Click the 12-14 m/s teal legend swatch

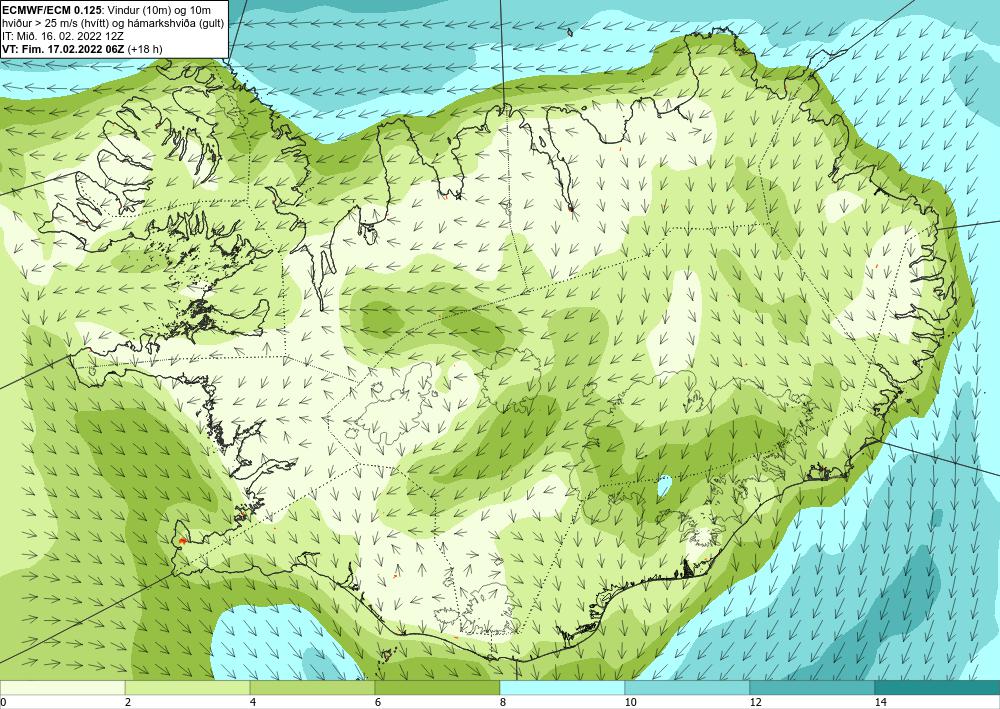[812, 687]
